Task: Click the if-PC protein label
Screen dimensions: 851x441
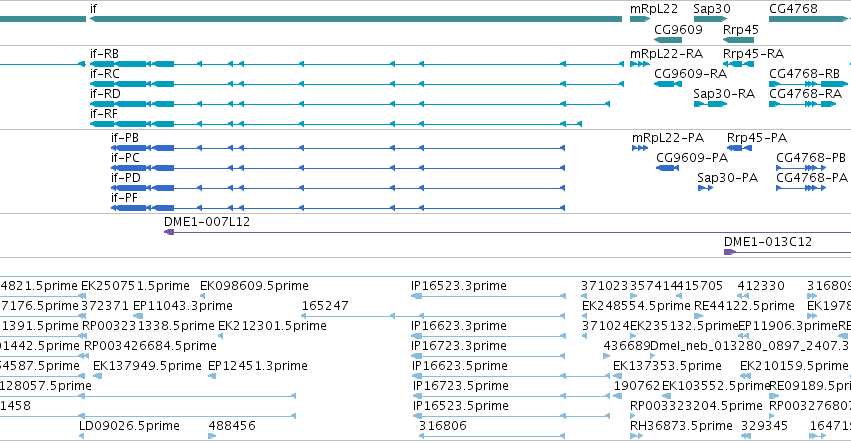Action: click(125, 158)
